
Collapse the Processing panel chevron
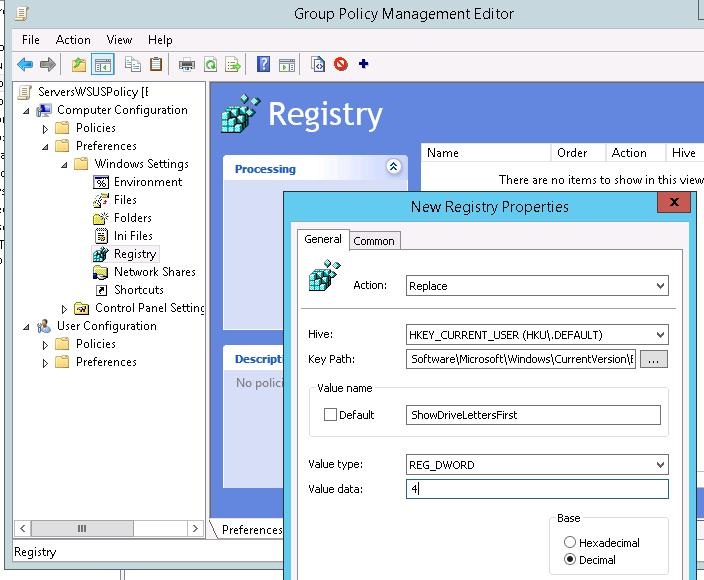point(393,167)
